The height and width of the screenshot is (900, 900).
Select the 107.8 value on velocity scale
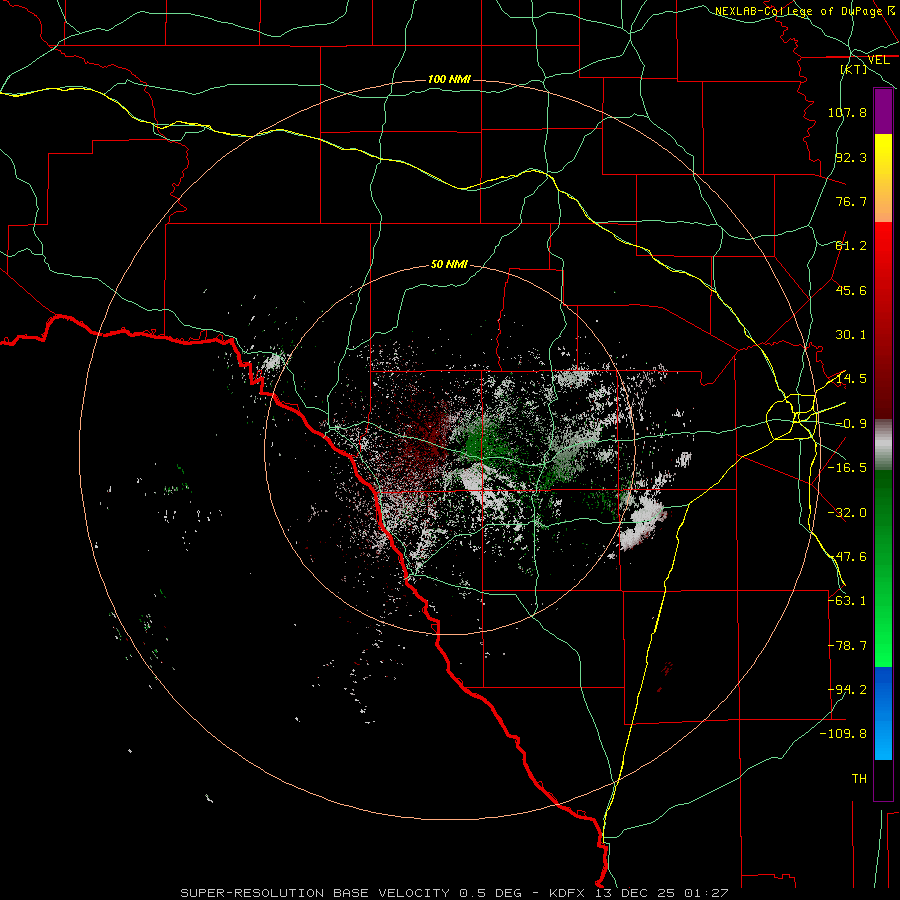pos(847,112)
